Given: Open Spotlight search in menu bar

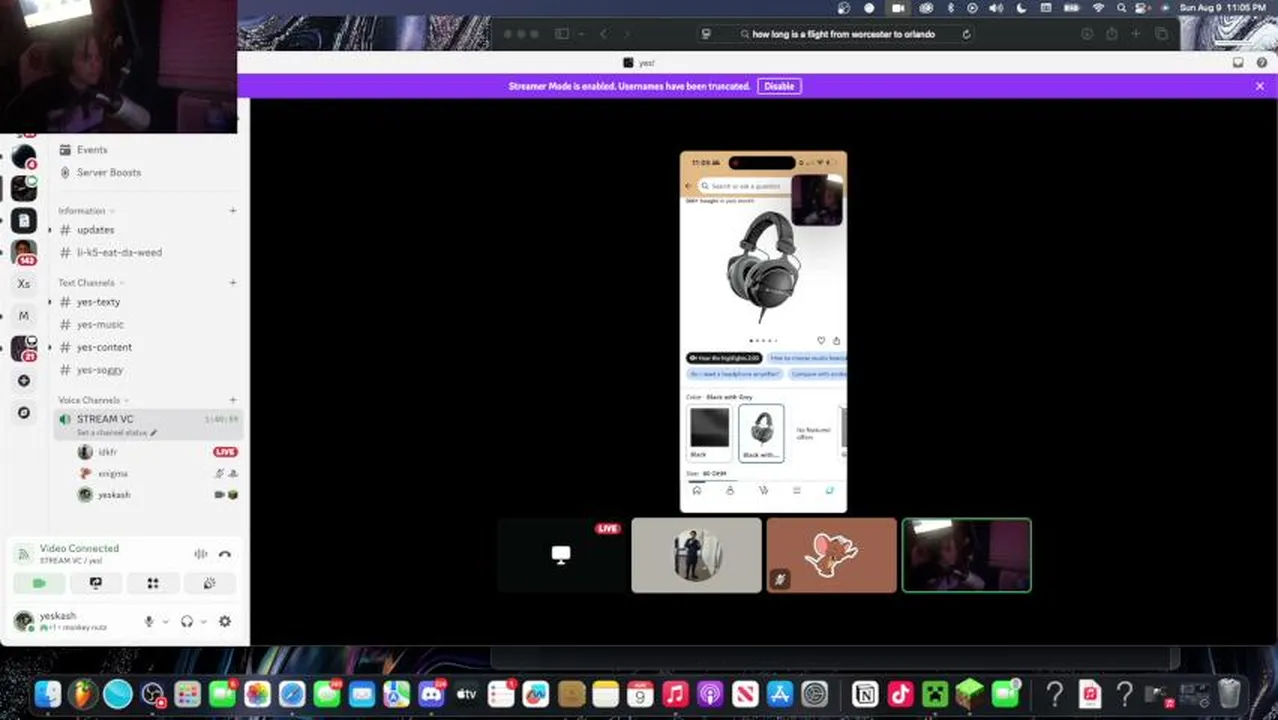Looking at the screenshot, I should (x=1121, y=8).
